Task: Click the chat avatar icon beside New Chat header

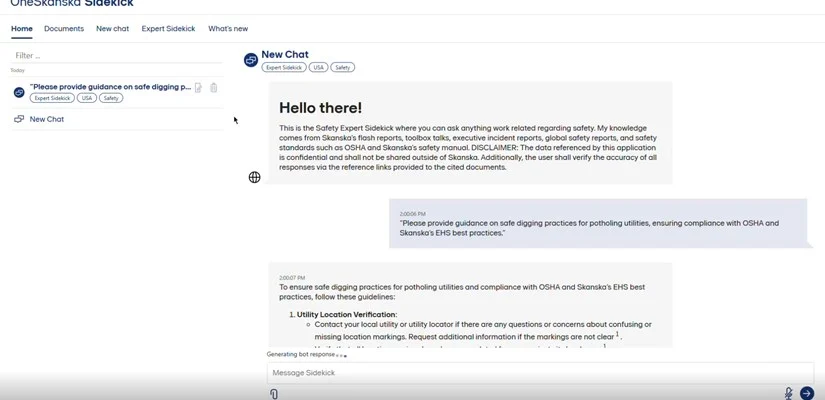Action: (251, 60)
